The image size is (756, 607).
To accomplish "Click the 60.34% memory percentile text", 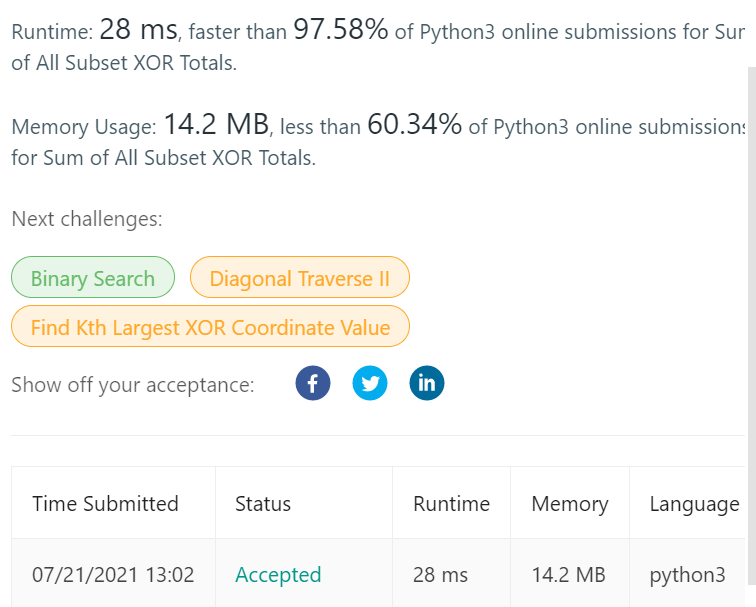I will coord(415,124).
